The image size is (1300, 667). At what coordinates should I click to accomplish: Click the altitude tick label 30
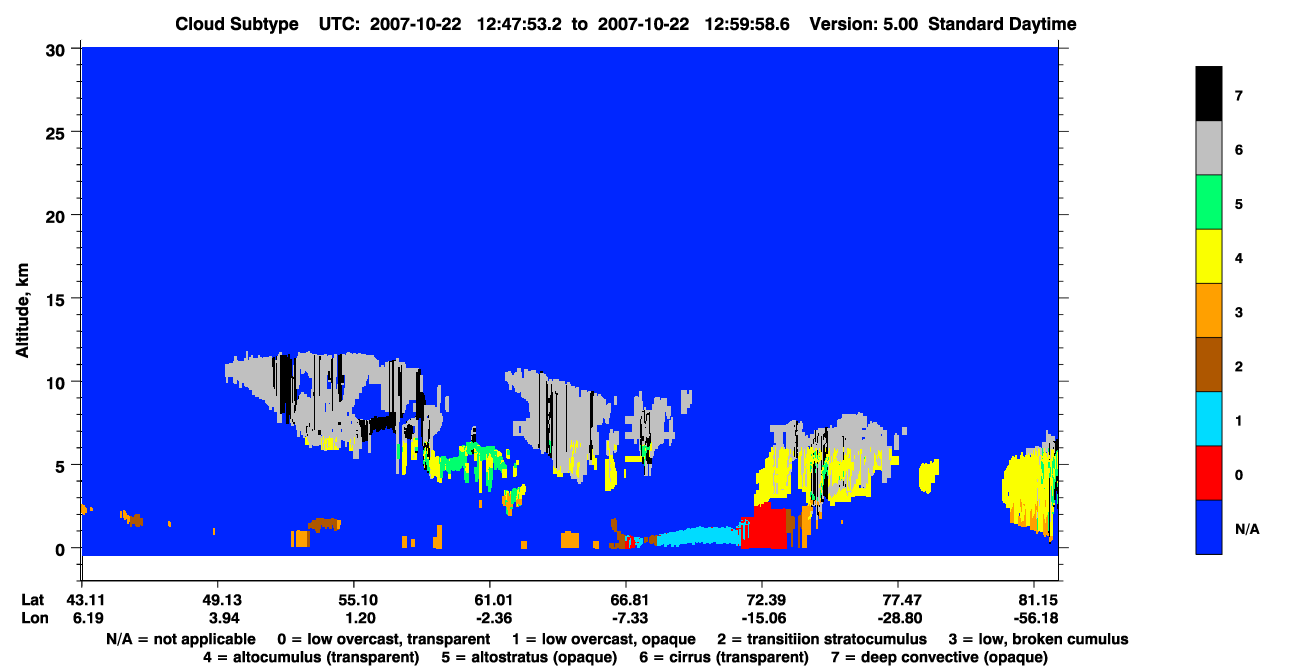point(58,49)
